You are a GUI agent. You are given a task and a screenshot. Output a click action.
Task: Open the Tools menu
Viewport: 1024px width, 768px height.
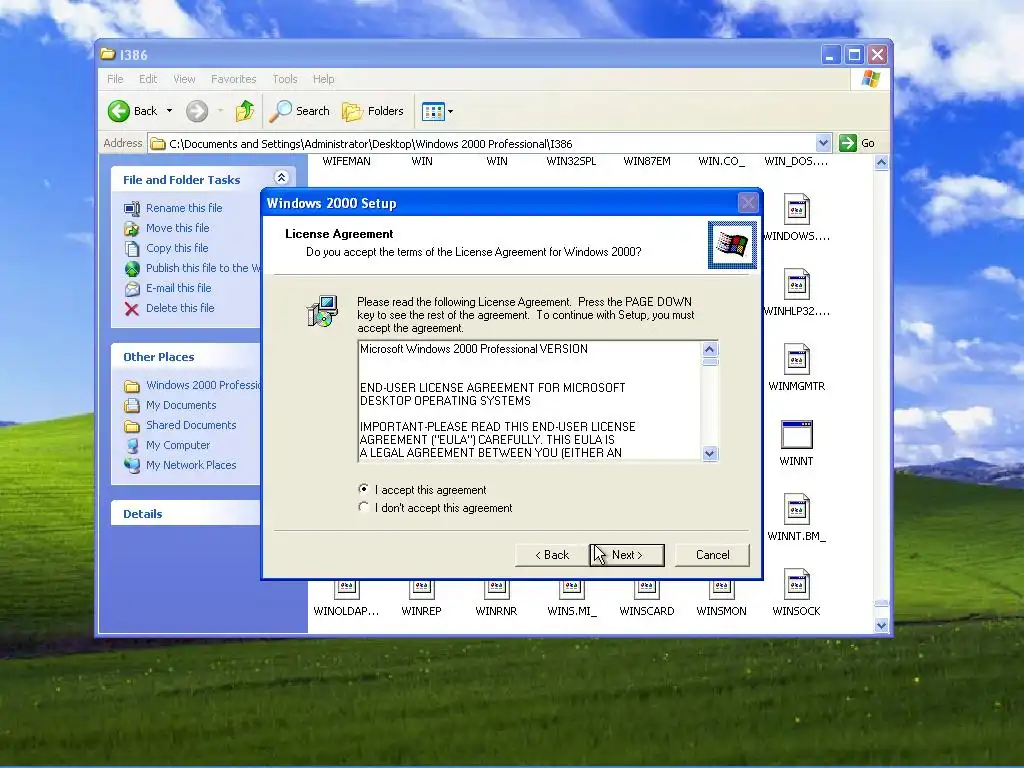[285, 79]
